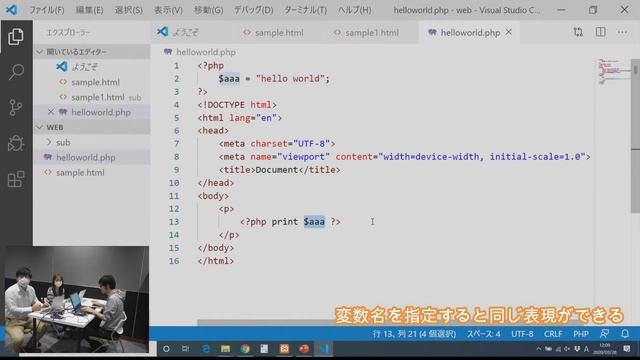Select sample.html under WEB folder
The image size is (640, 360).
point(91,172)
